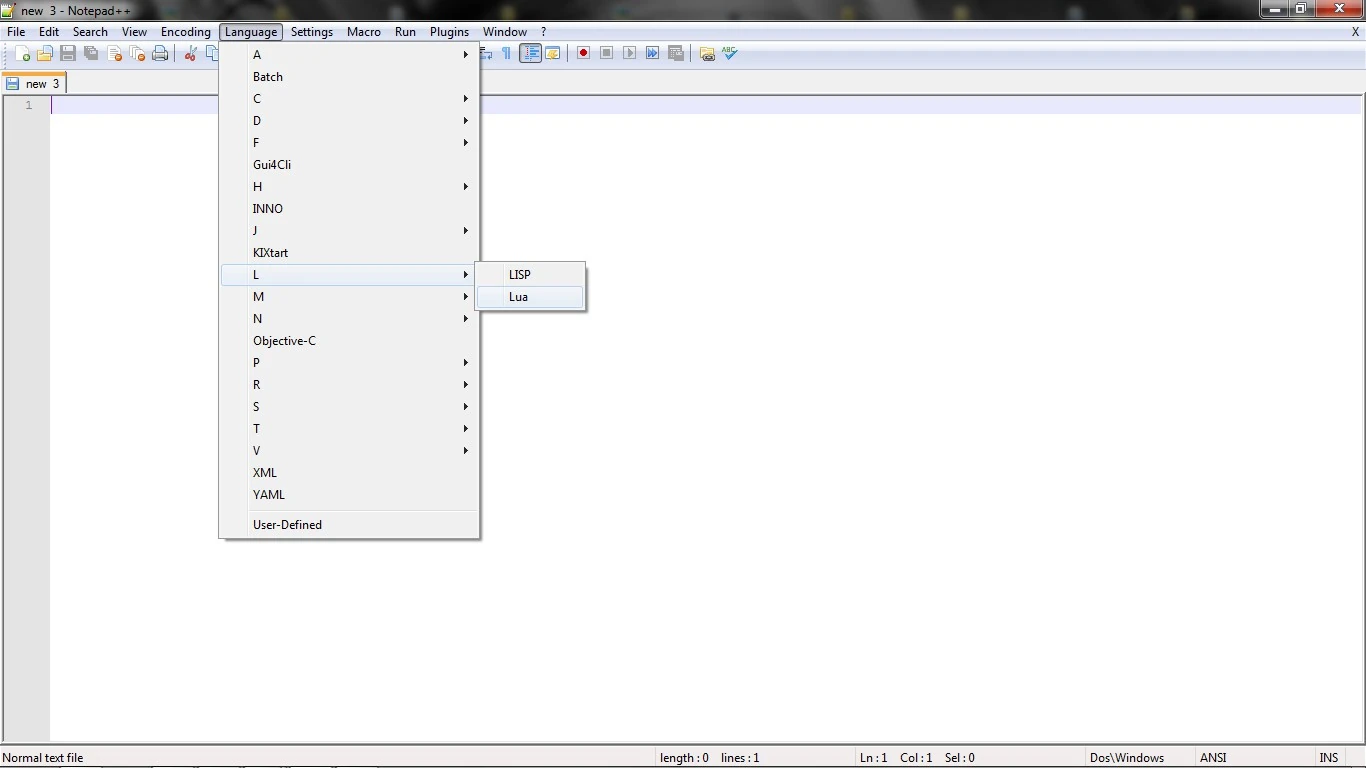Open the Macro menu
This screenshot has width=1366, height=768.
coord(364,32)
